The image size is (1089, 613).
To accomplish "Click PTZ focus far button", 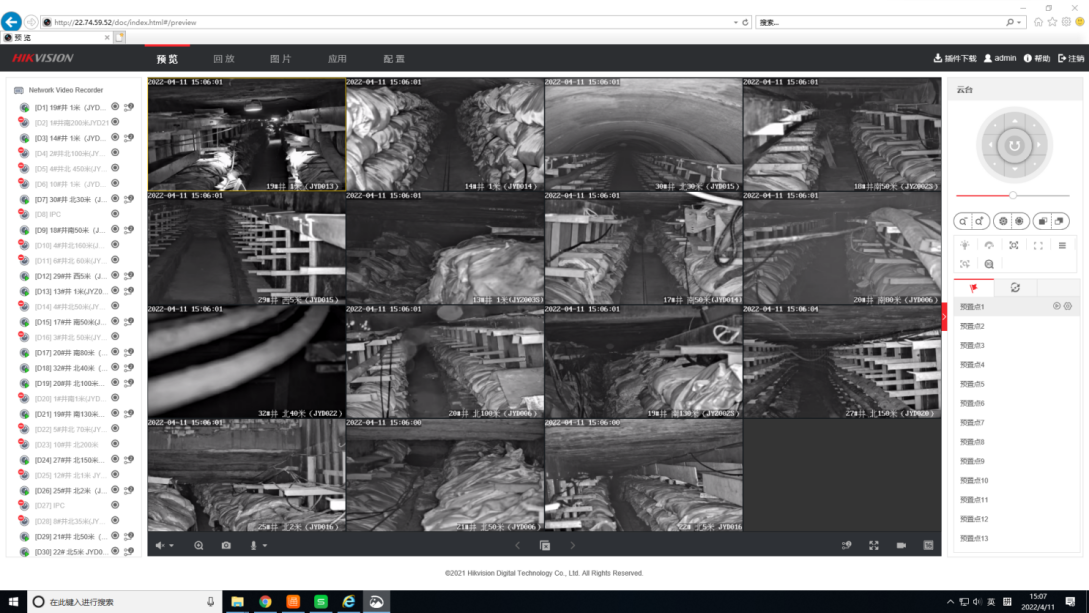I will 1020,221.
